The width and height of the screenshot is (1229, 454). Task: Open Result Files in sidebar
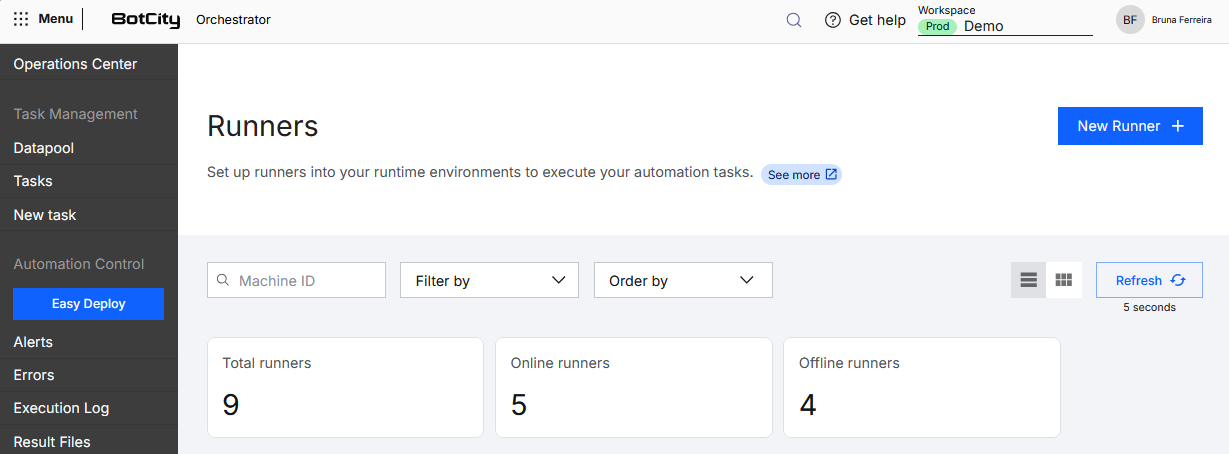click(89, 442)
